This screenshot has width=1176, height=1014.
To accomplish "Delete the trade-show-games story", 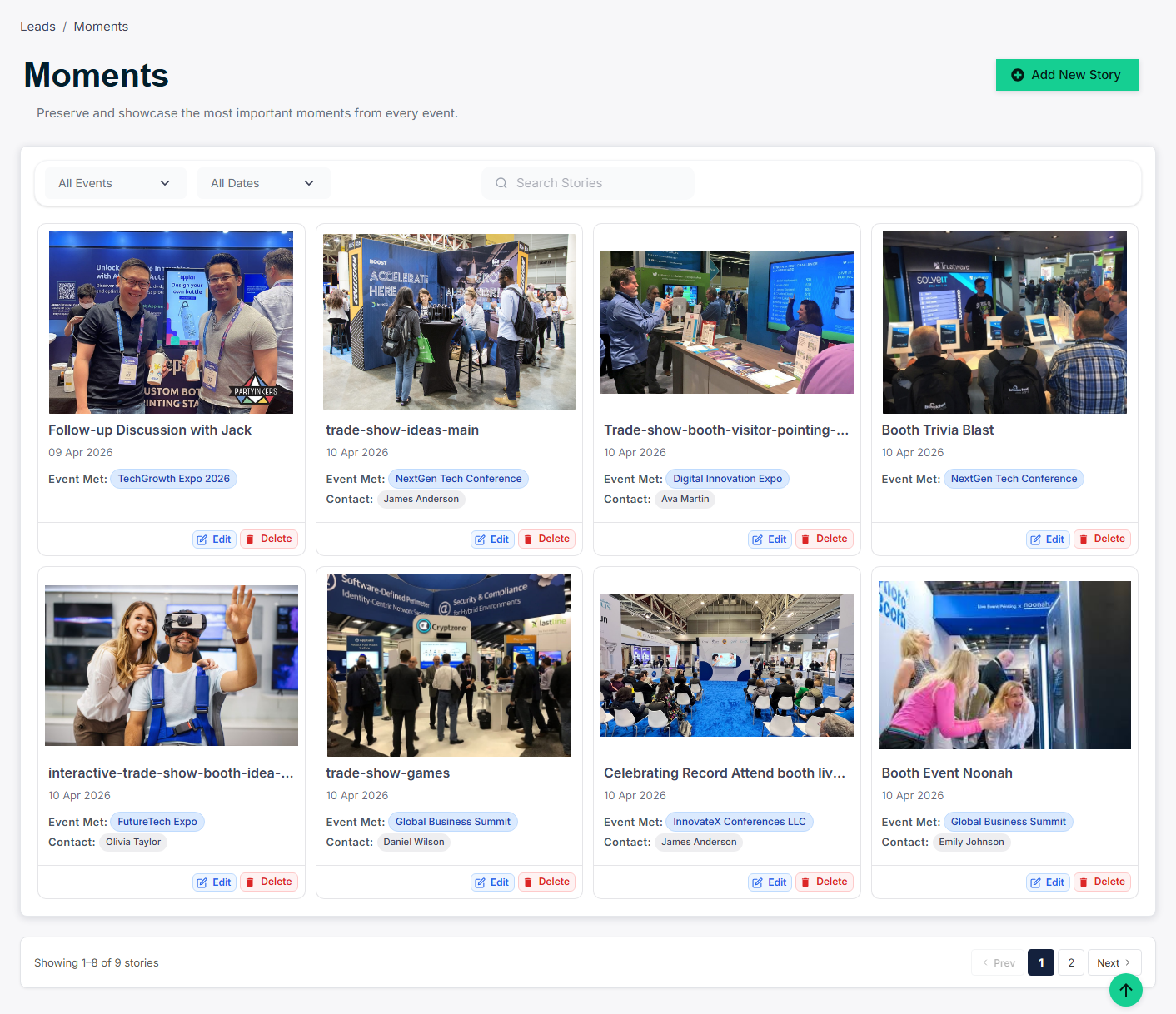I will point(547,882).
